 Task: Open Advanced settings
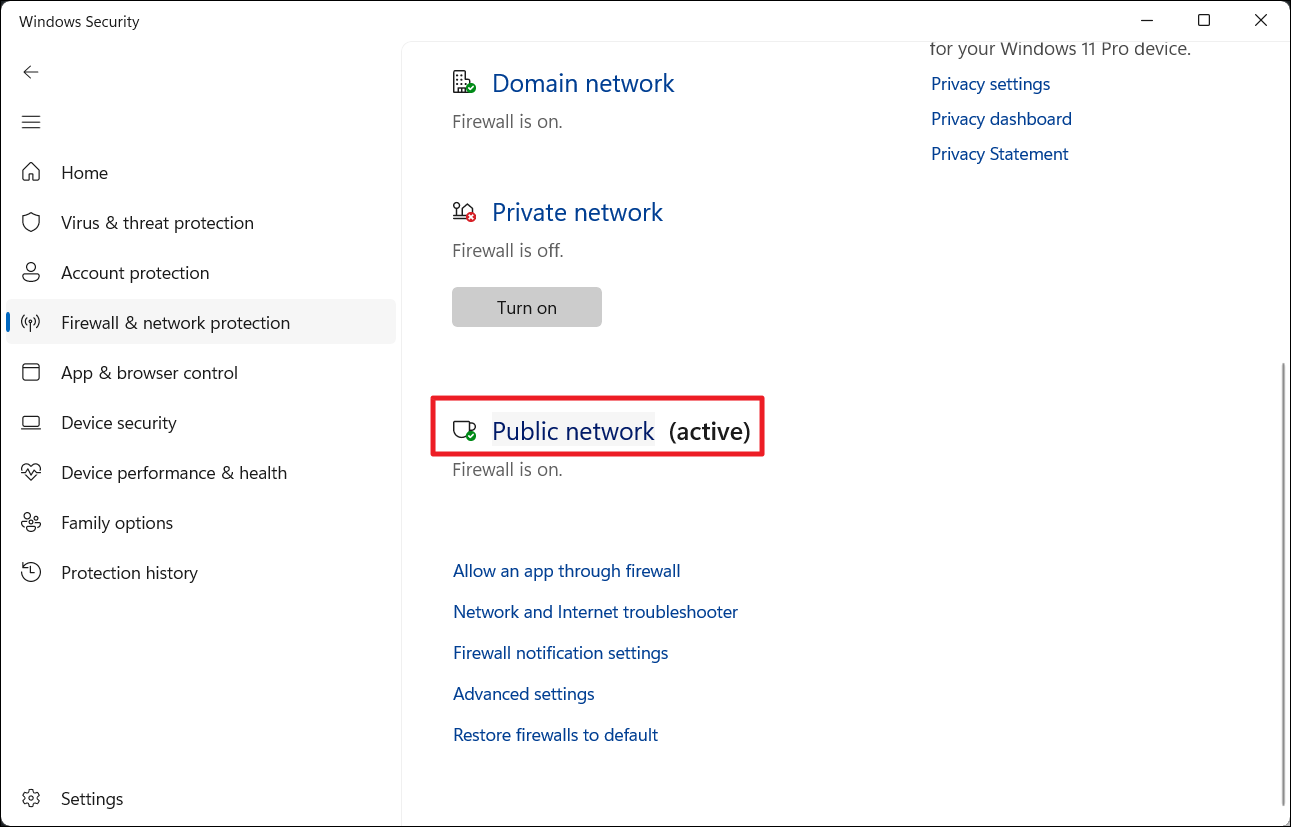[523, 693]
